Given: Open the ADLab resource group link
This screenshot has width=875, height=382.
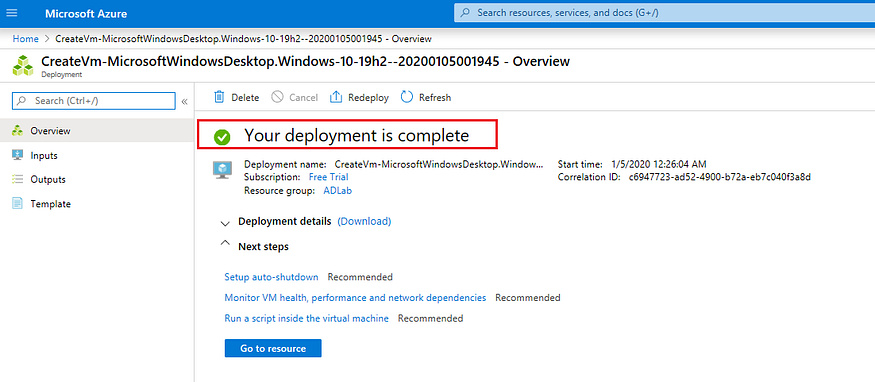Looking at the screenshot, I should 338,190.
